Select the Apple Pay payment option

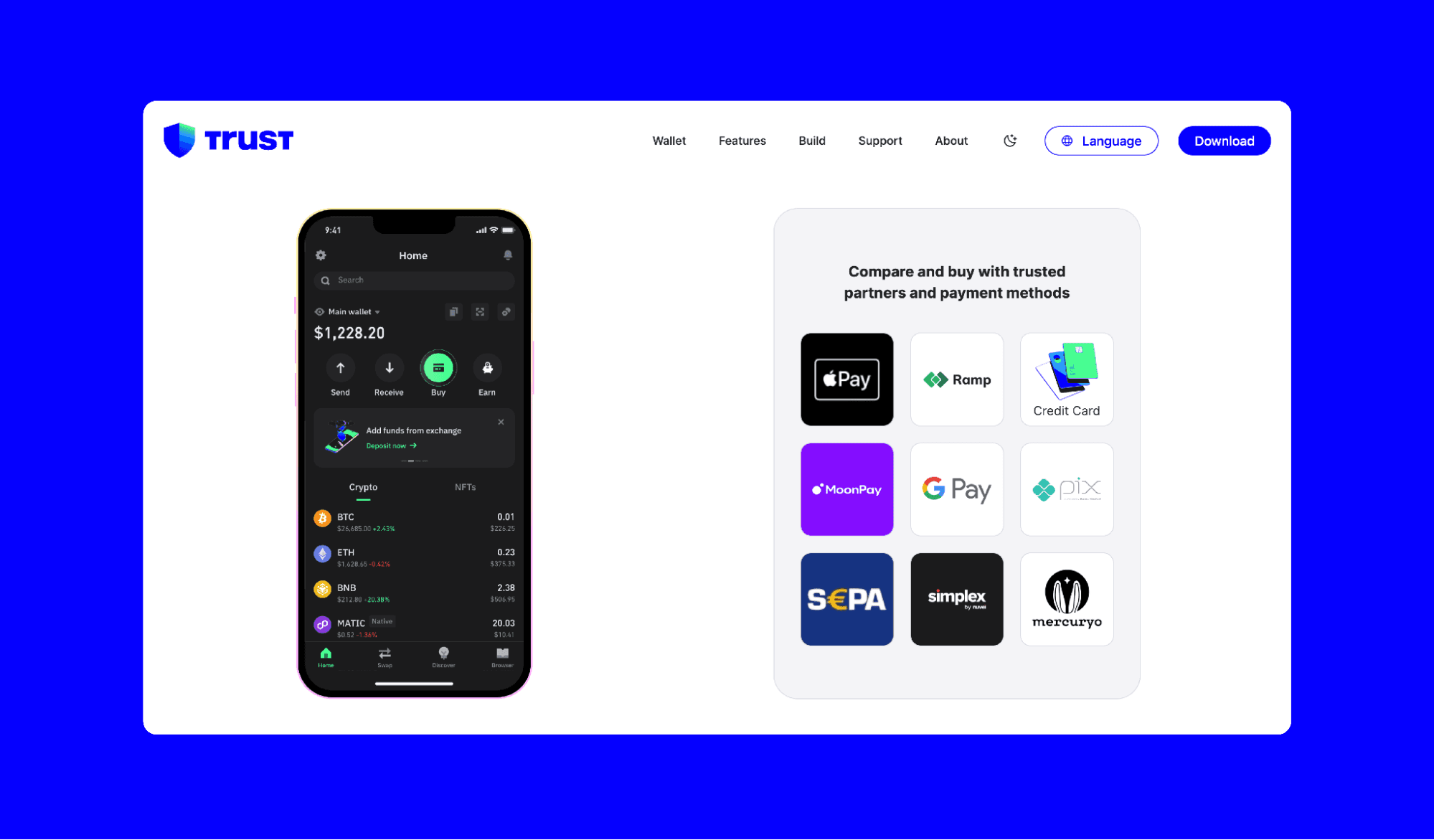(847, 379)
